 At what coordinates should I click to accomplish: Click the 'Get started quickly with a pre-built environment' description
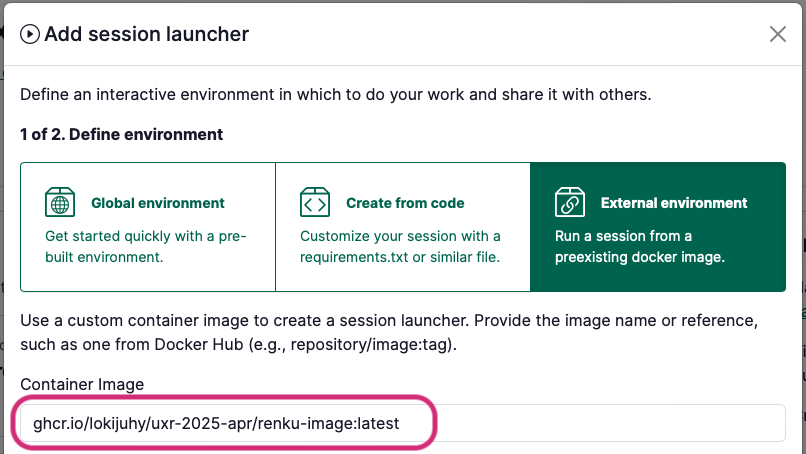point(145,246)
